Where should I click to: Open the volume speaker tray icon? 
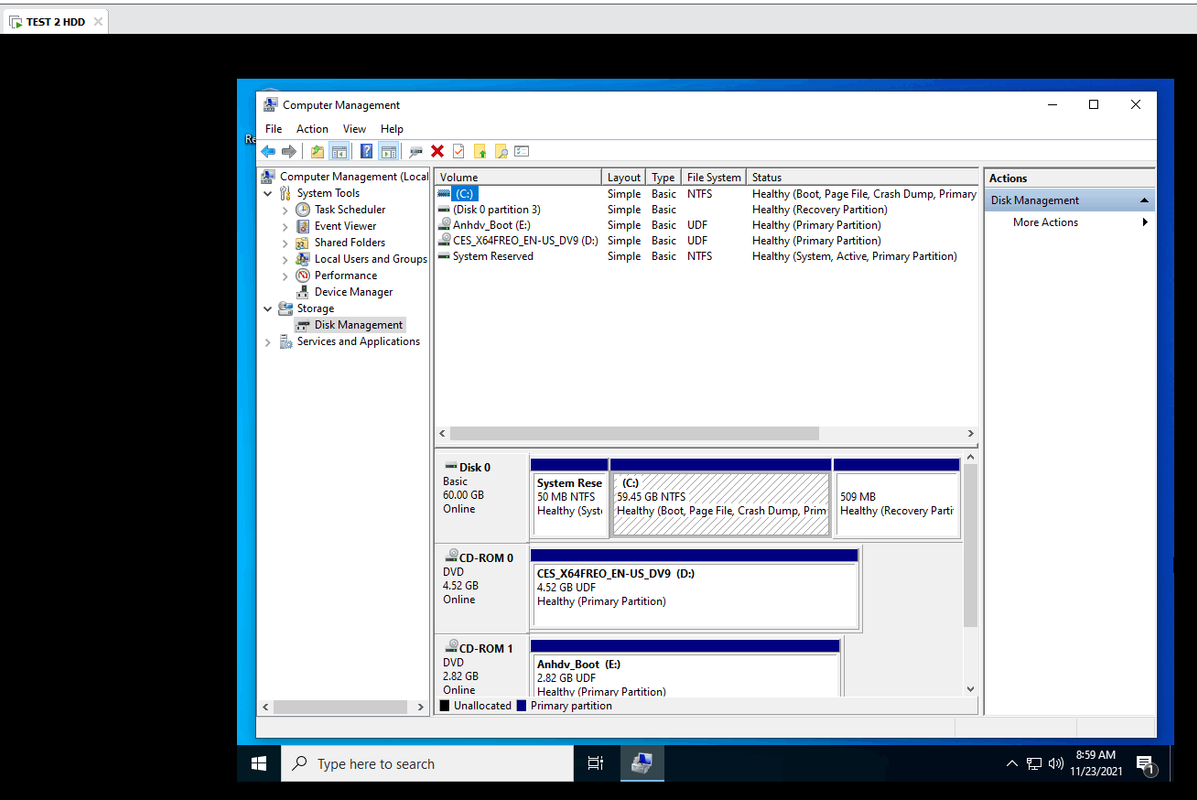coord(1056,763)
